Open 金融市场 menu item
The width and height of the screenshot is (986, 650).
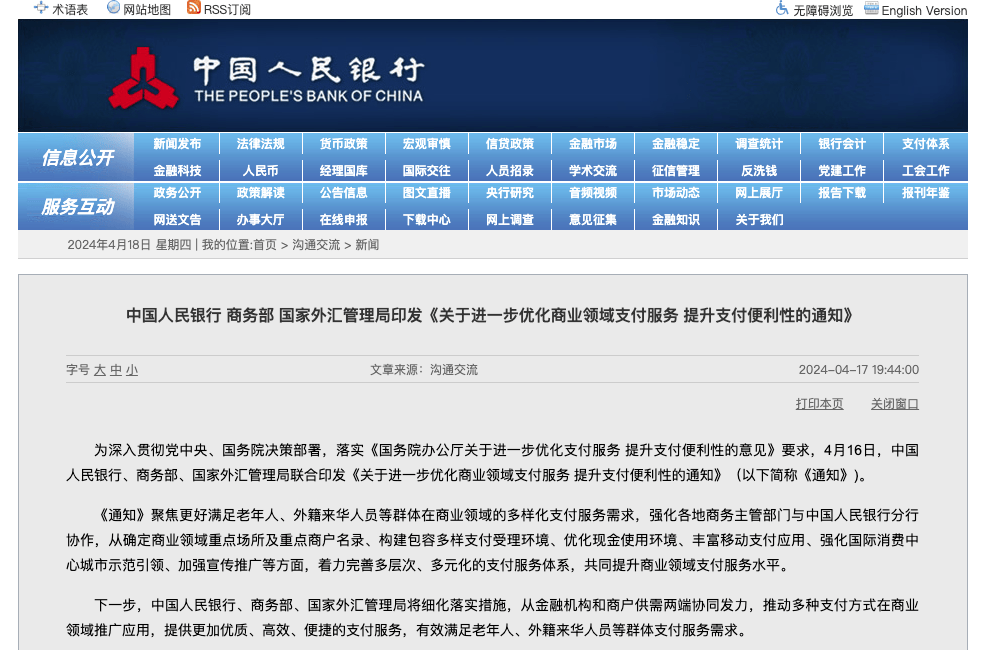pos(592,144)
